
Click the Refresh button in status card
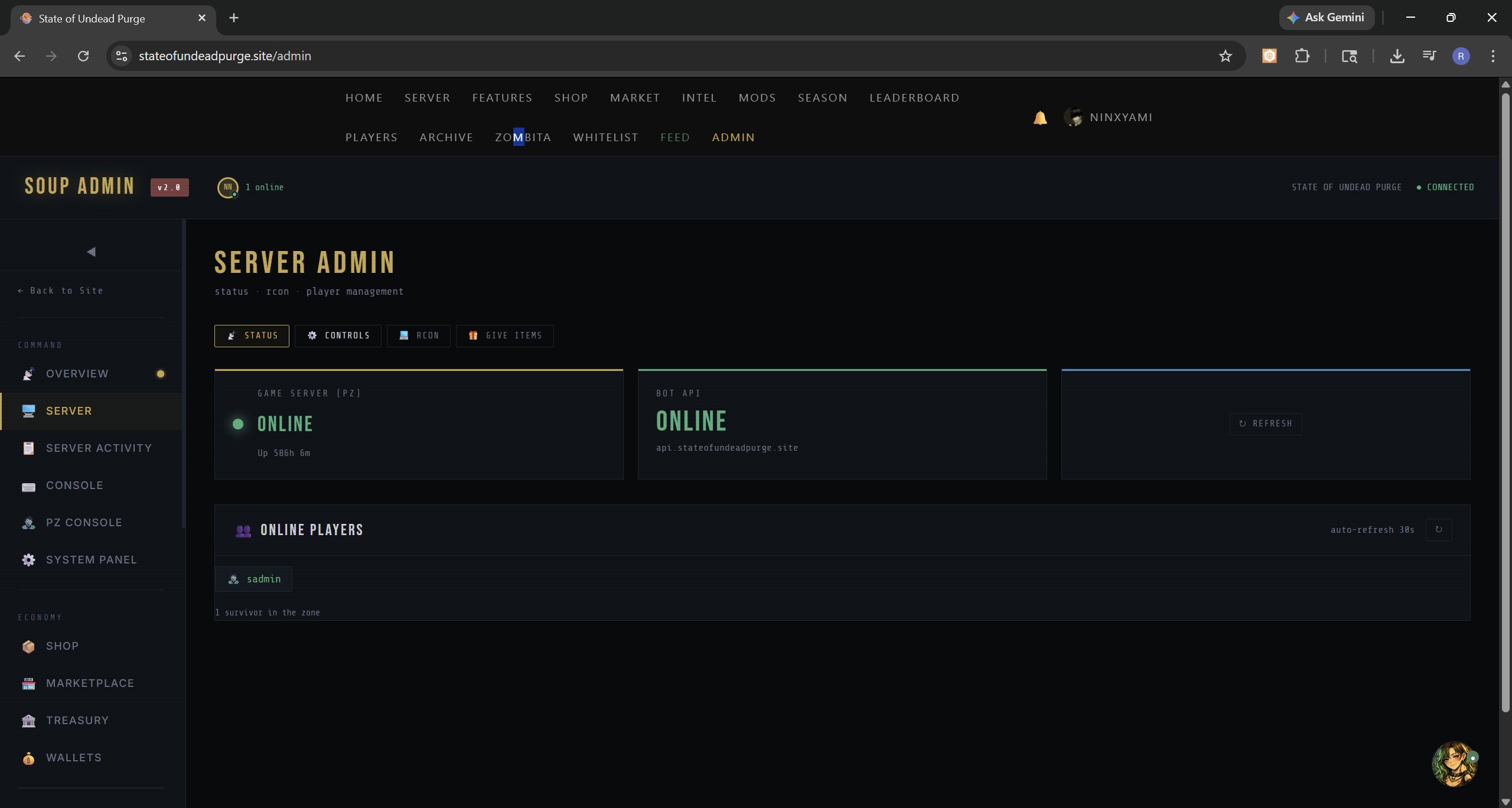pos(1266,424)
